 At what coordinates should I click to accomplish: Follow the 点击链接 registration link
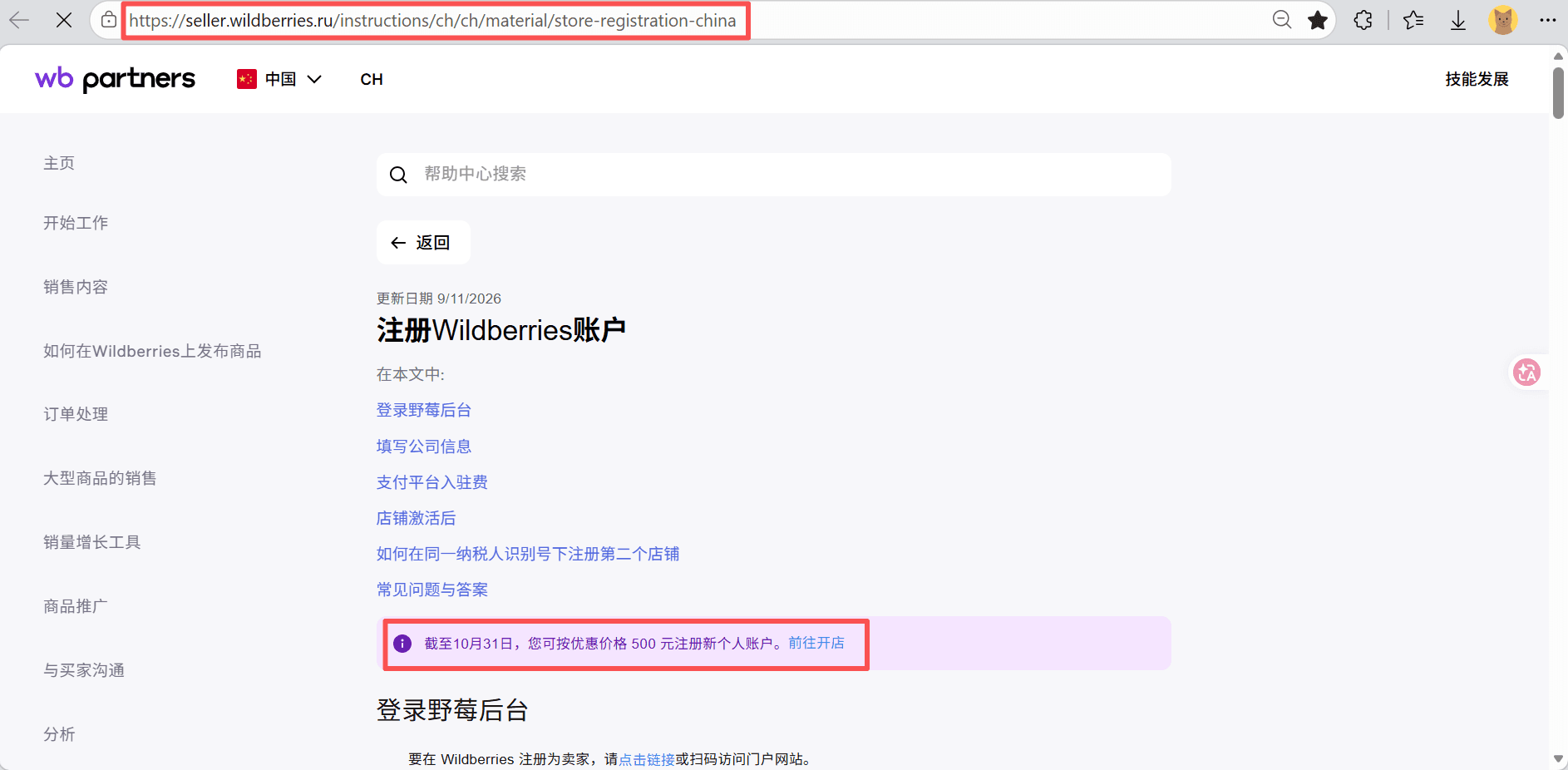pyautogui.click(x=647, y=759)
